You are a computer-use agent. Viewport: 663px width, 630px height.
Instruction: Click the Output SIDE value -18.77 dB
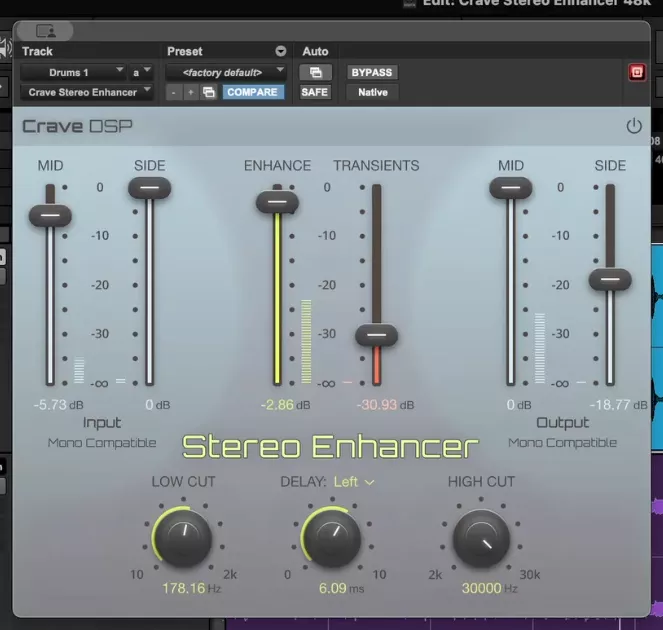(619, 405)
